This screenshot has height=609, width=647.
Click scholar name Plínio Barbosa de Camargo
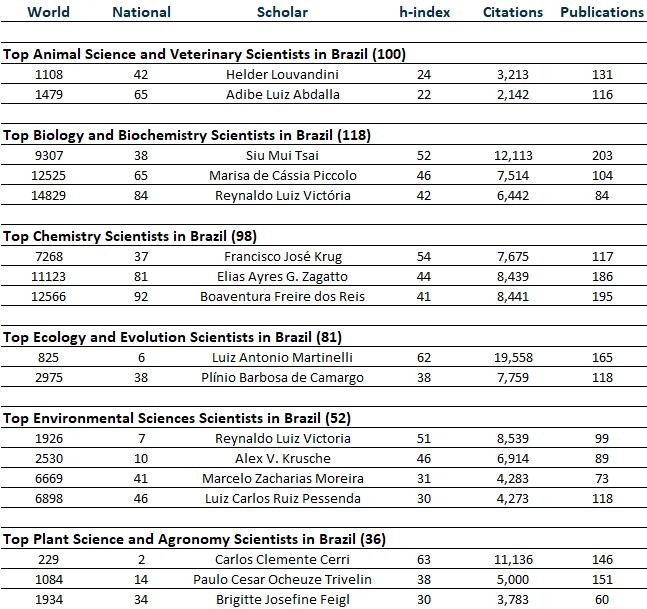pyautogui.click(x=282, y=378)
